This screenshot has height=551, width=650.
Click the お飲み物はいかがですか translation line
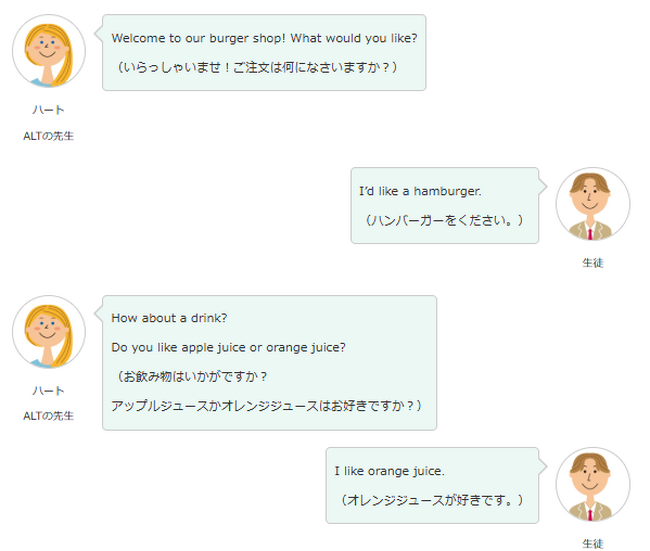[192, 376]
